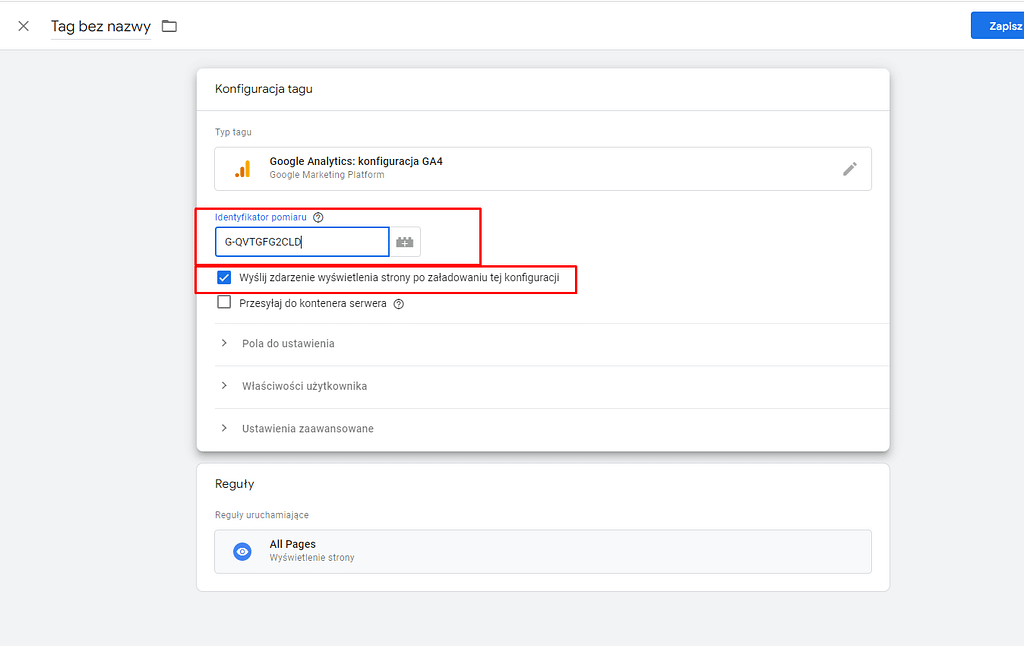Click the Google Analytics logo icon
The width and height of the screenshot is (1024, 646).
pos(242,169)
